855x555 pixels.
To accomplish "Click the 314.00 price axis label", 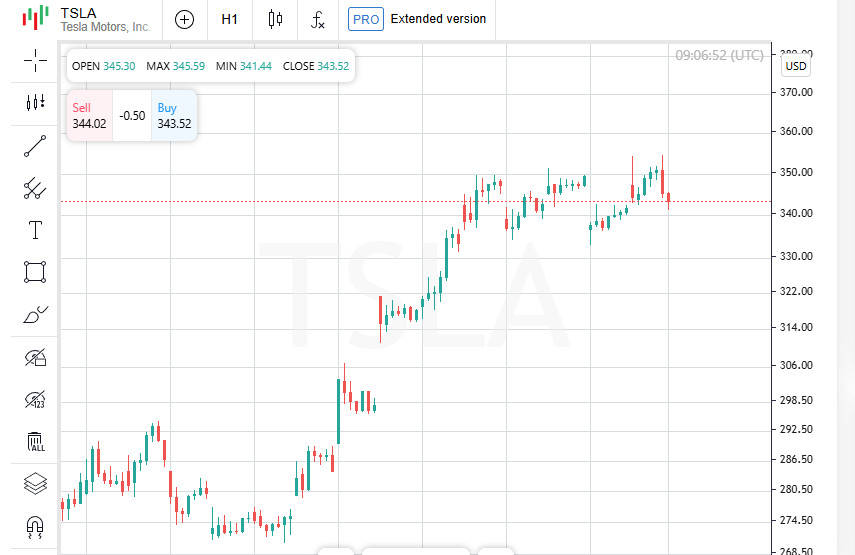I will point(796,327).
